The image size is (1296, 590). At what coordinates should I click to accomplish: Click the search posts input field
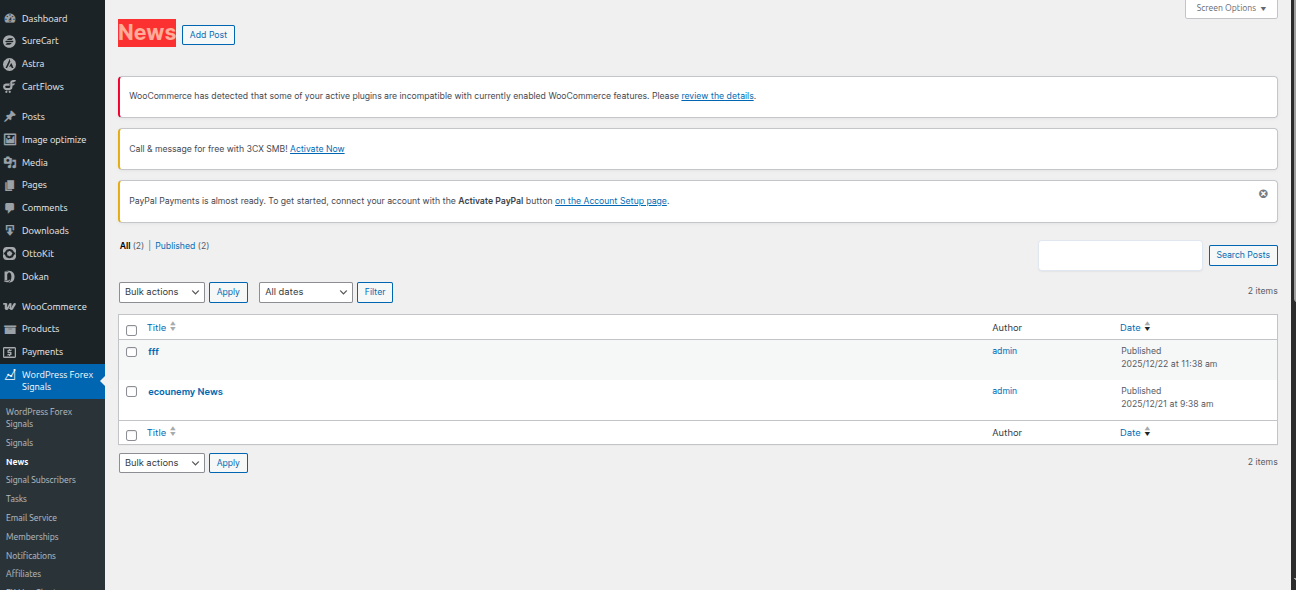[x=1120, y=255]
